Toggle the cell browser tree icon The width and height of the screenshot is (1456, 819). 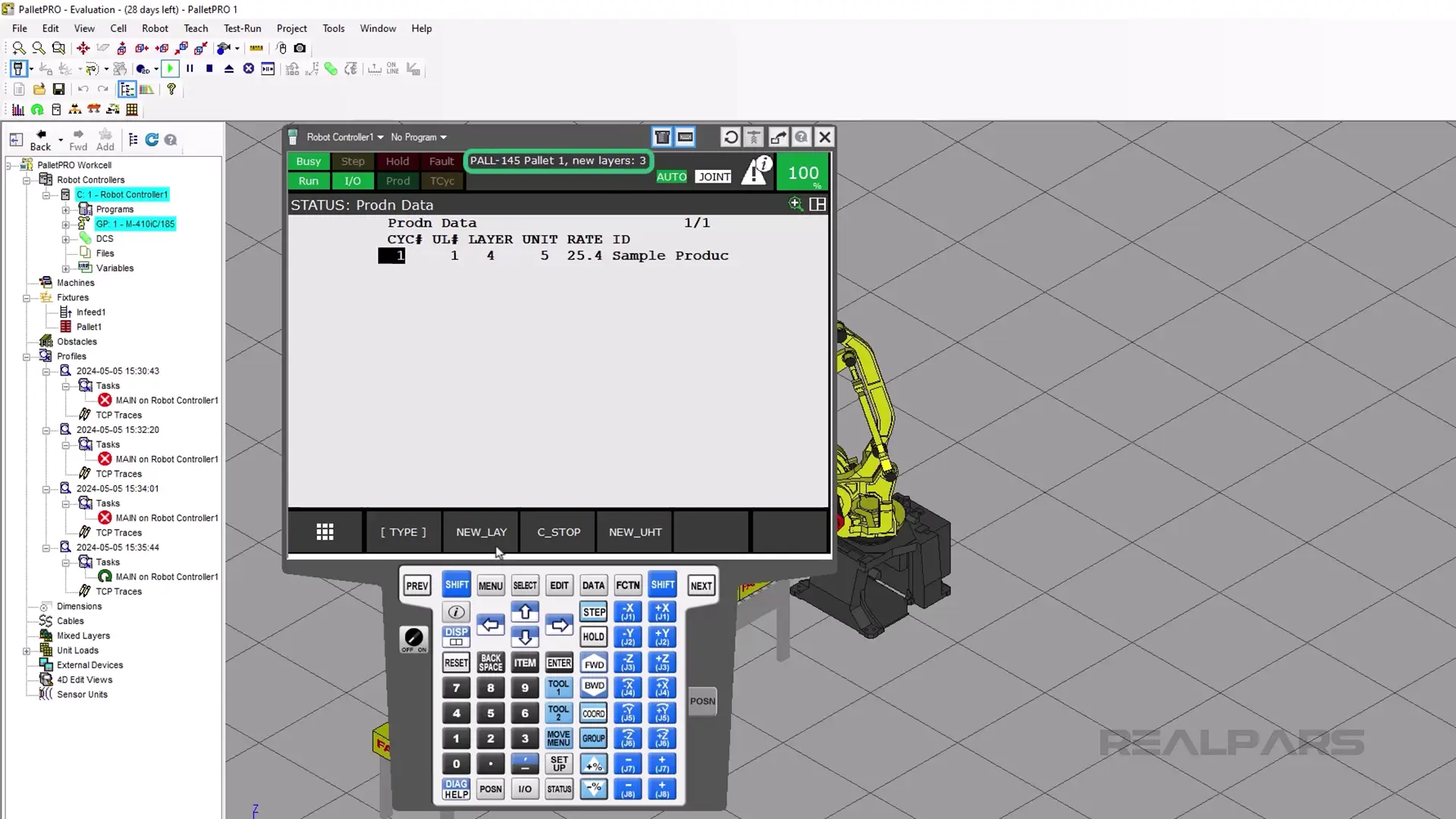[127, 89]
